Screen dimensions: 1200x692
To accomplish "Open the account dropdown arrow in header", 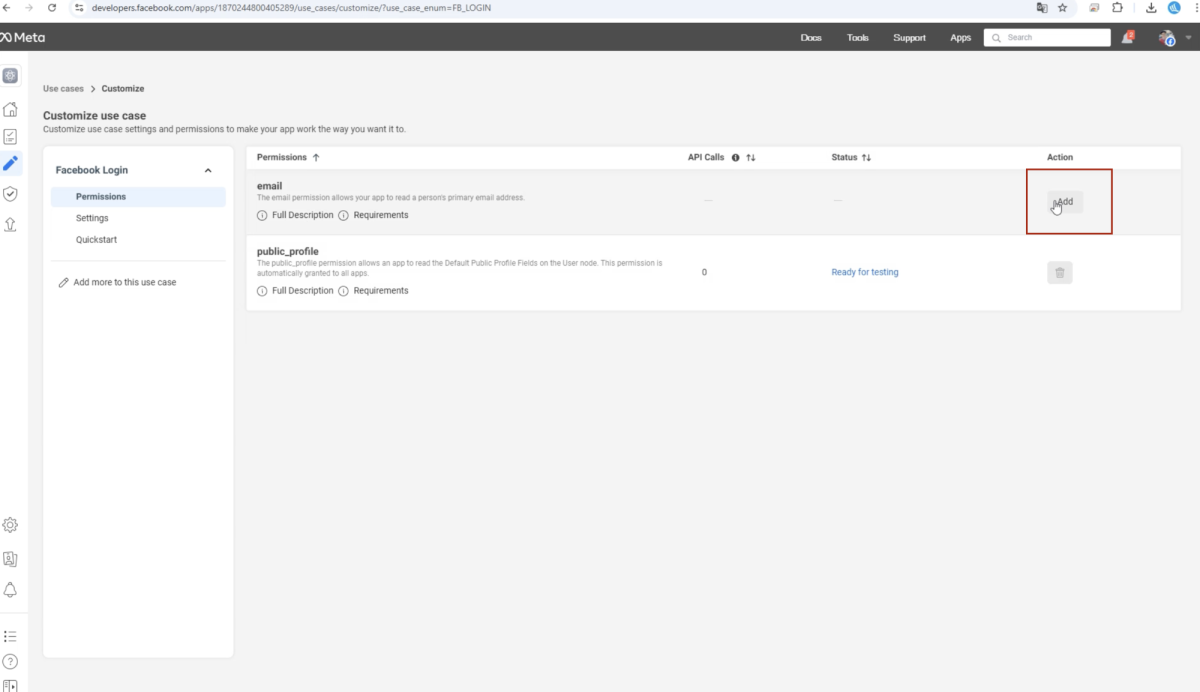I will pyautogui.click(x=1188, y=38).
